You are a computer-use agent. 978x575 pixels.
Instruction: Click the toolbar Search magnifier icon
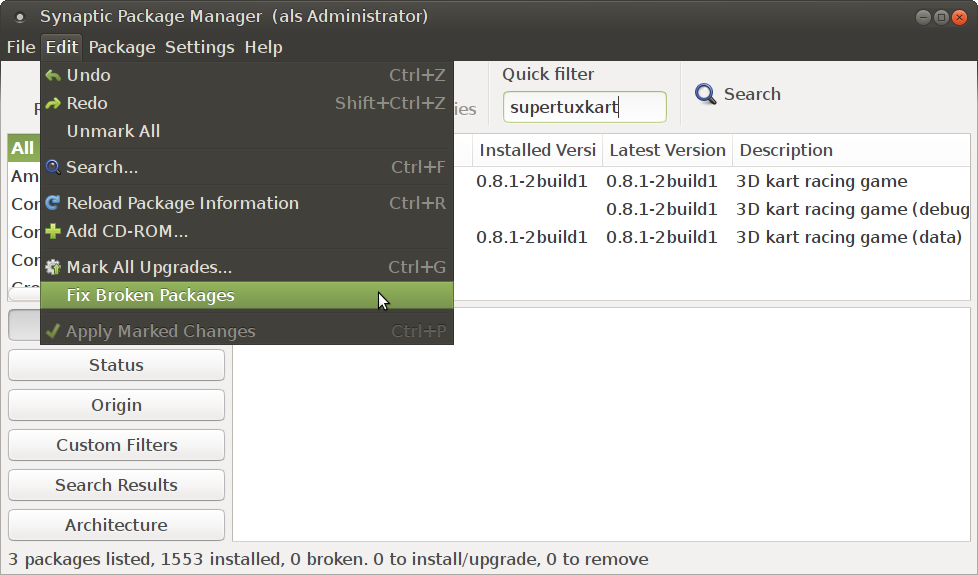click(x=706, y=94)
